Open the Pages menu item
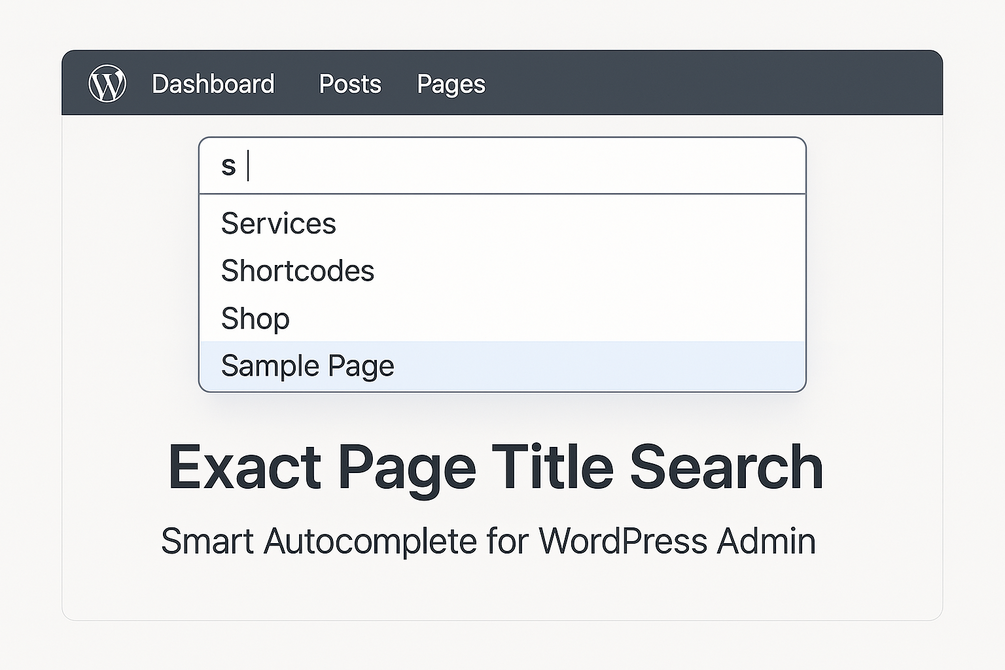Screen dimensions: 1005x670 [451, 84]
